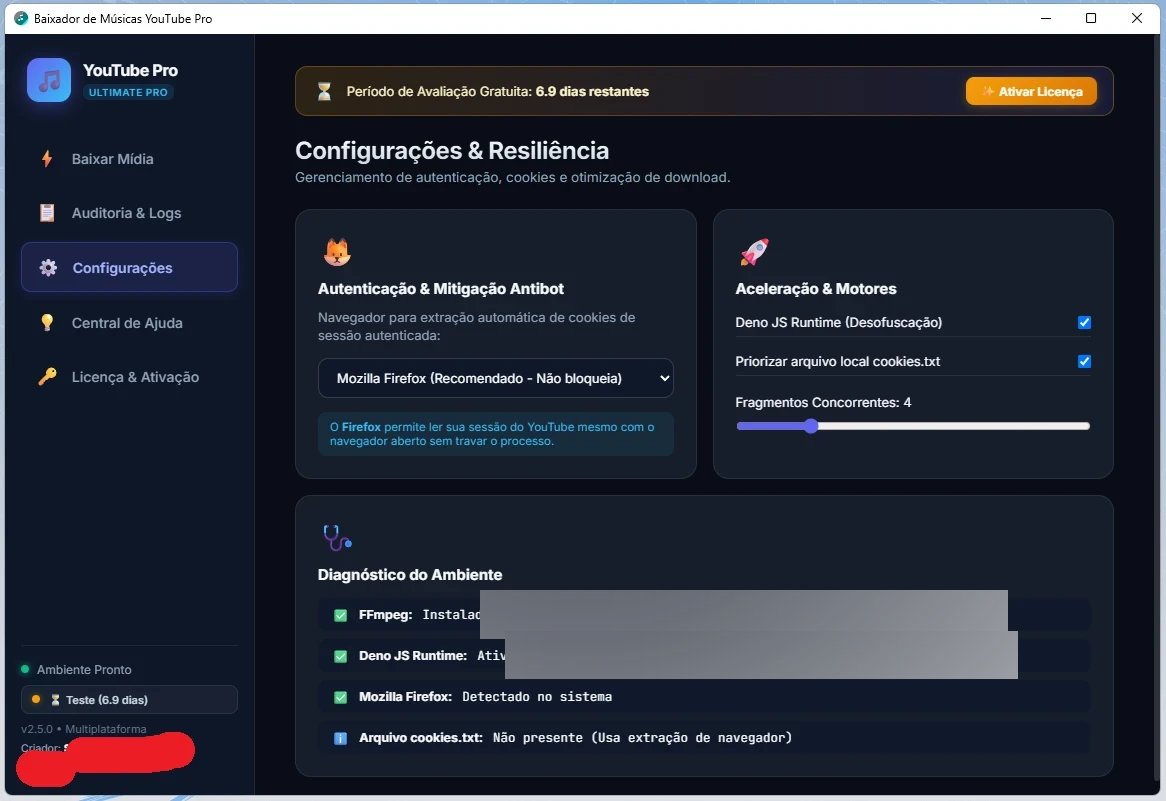This screenshot has height=801, width=1166.
Task: Click the Teste (6.9 dias) badge
Action: [x=129, y=699]
